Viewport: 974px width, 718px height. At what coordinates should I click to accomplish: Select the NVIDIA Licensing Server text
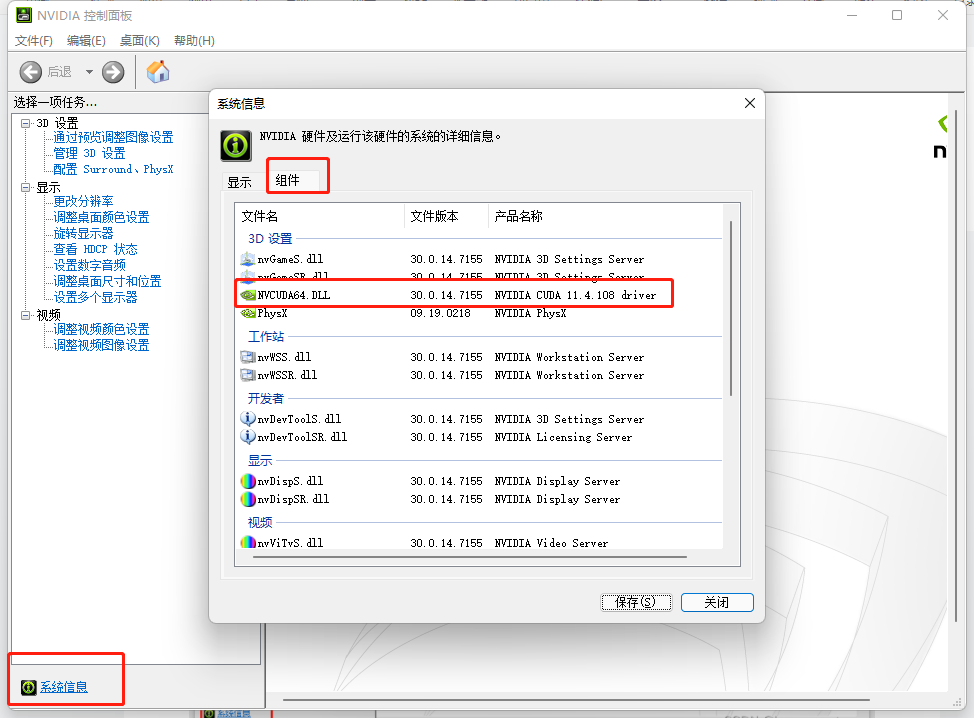click(x=563, y=437)
